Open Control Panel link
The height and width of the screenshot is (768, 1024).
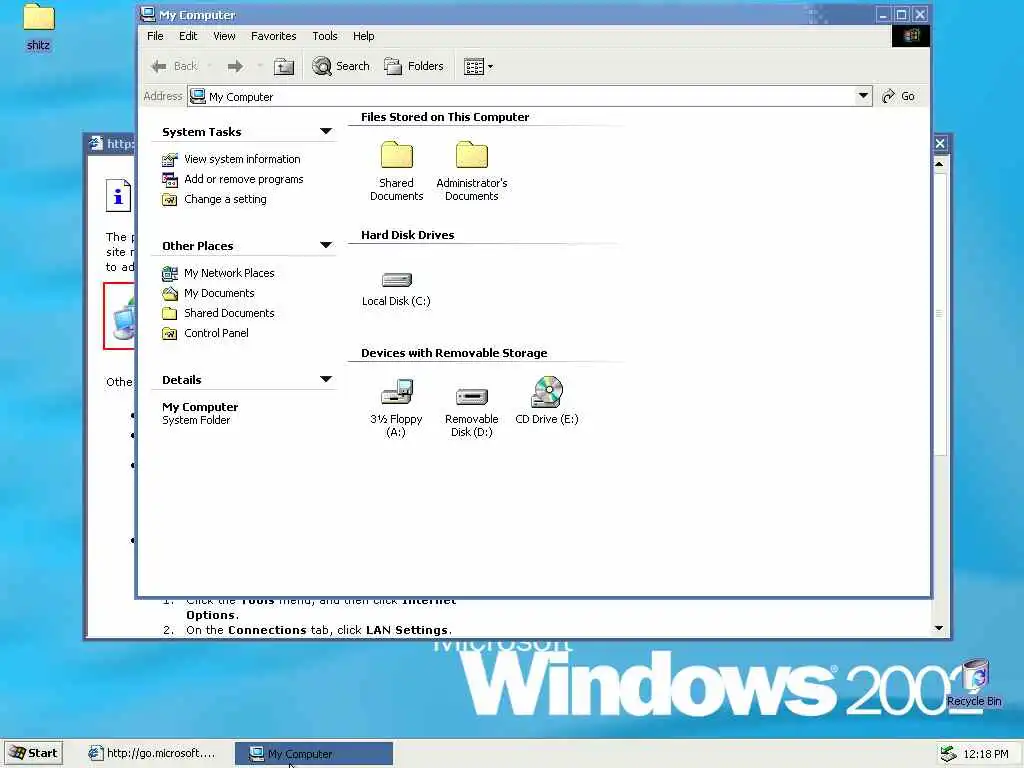[216, 333]
